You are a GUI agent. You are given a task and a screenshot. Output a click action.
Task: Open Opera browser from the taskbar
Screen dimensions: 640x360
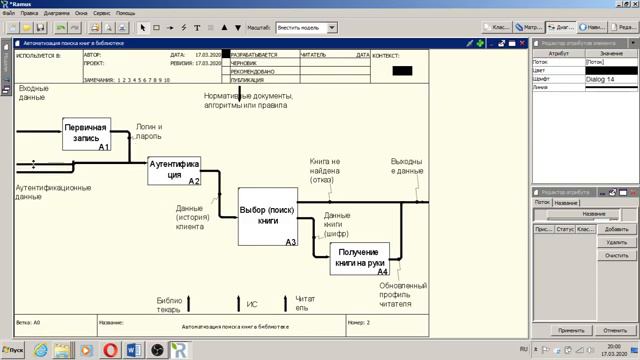(x=110, y=350)
